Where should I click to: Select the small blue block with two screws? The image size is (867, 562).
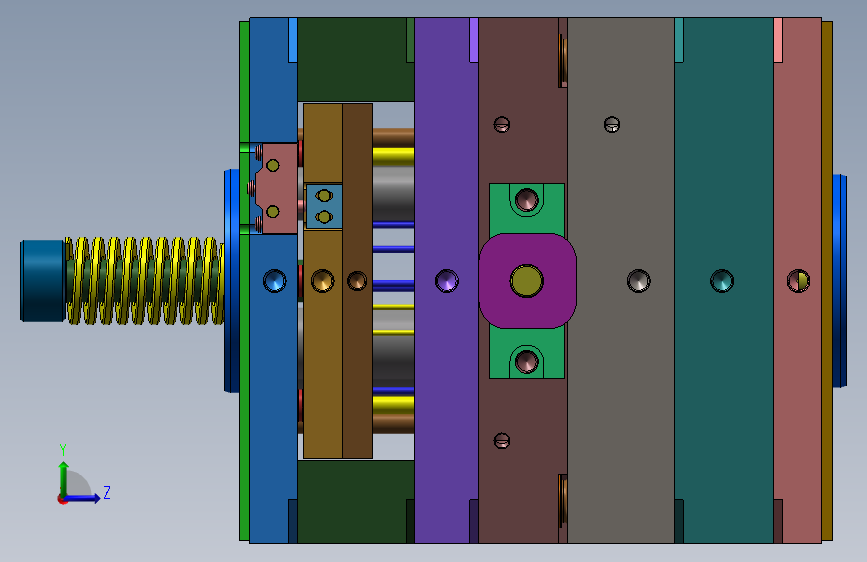click(324, 206)
